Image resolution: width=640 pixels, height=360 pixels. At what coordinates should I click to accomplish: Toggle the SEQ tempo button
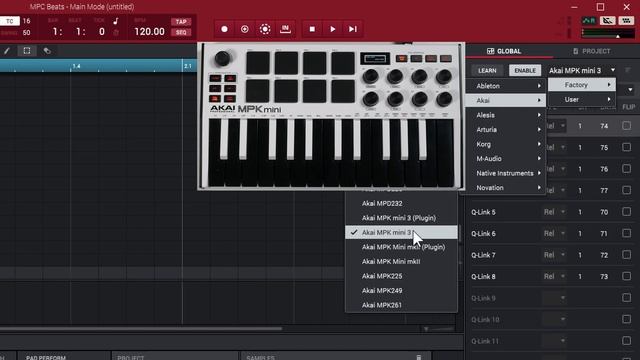coord(181,32)
